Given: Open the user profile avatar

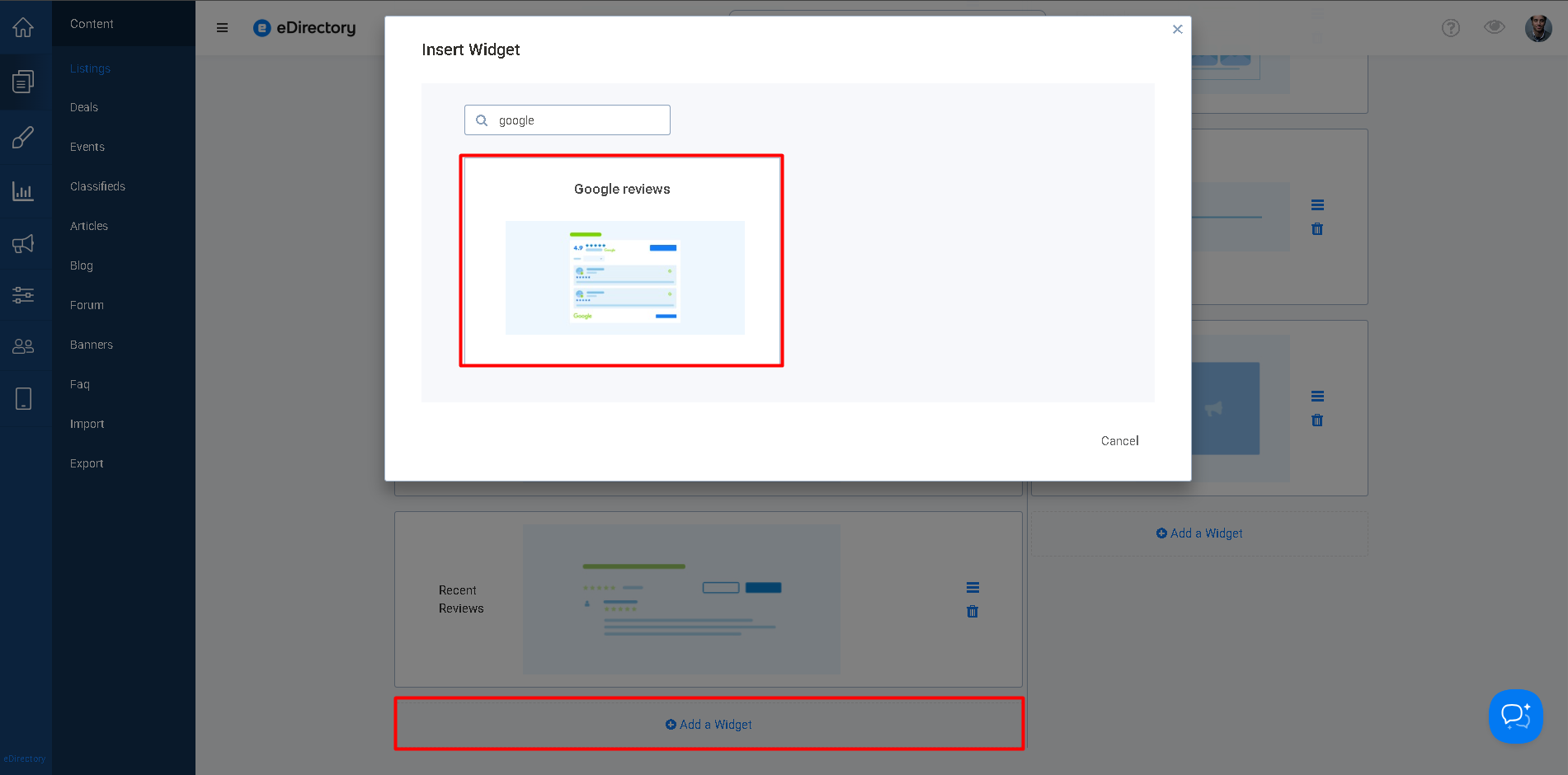Looking at the screenshot, I should [1537, 28].
